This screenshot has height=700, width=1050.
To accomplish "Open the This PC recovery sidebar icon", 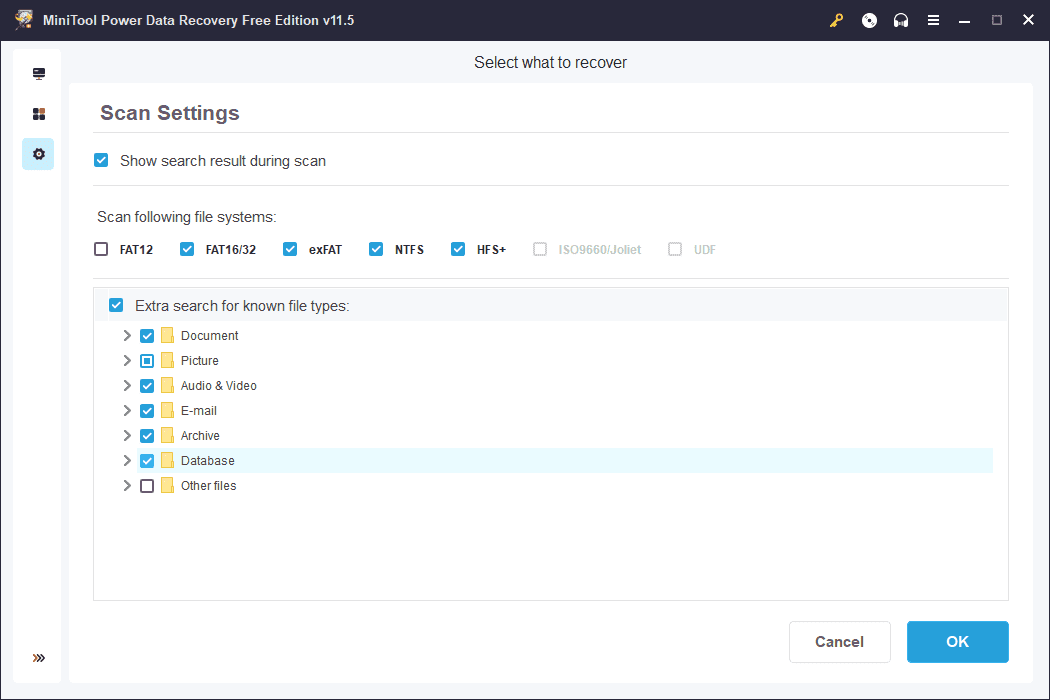I will [x=39, y=74].
